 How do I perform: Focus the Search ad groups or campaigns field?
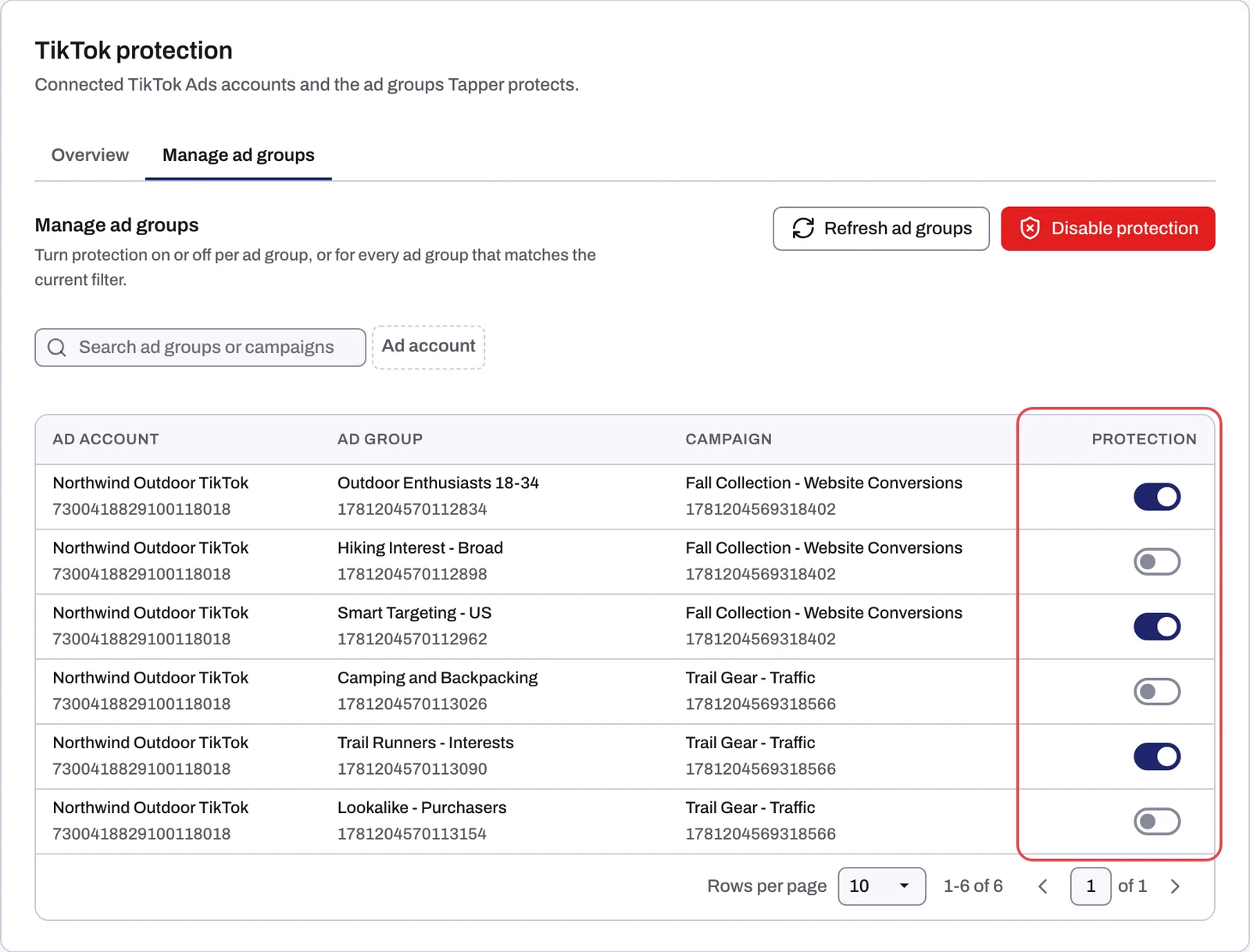tap(200, 348)
